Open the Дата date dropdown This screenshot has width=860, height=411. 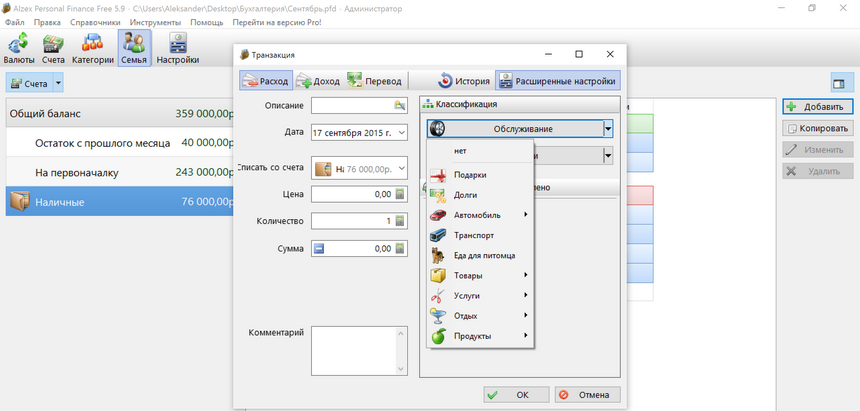(401, 132)
